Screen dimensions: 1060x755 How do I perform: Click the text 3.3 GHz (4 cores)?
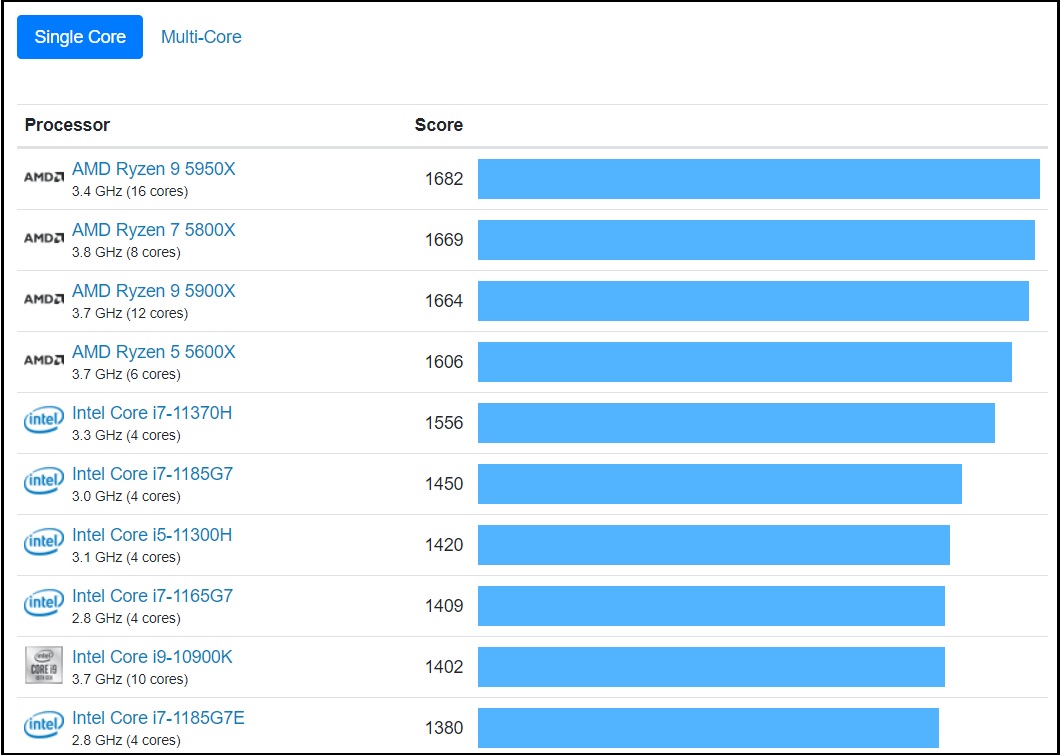tap(126, 435)
